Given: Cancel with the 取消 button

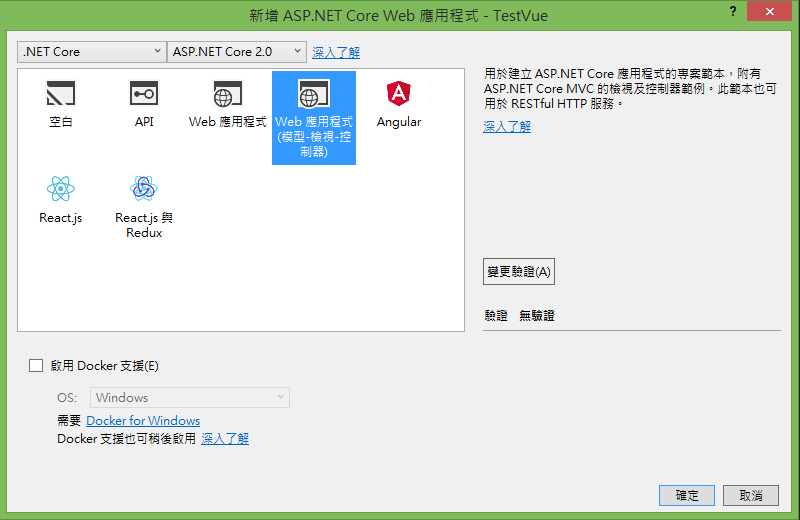Looking at the screenshot, I should tap(751, 495).
